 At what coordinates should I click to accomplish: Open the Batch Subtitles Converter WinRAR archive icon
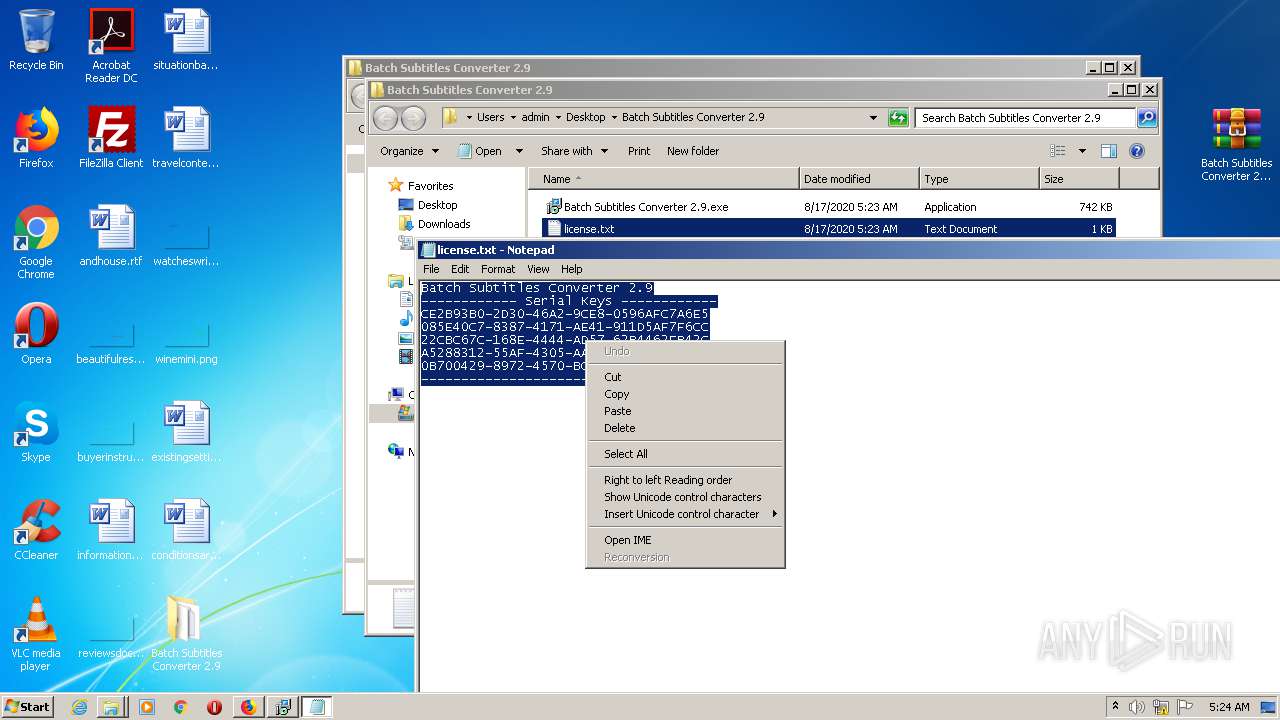coord(1237,144)
